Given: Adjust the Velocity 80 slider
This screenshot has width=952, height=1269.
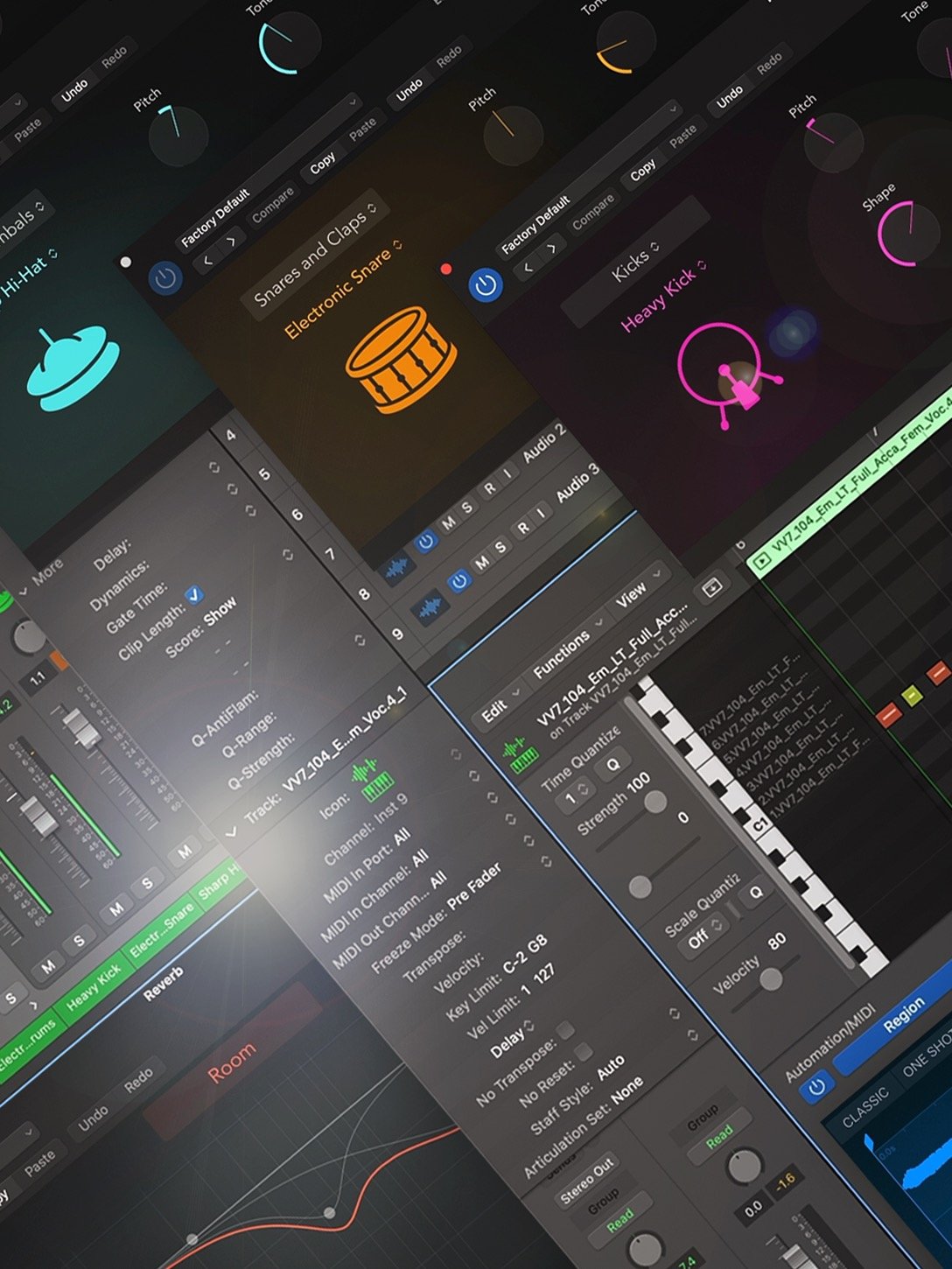Looking at the screenshot, I should 772,978.
